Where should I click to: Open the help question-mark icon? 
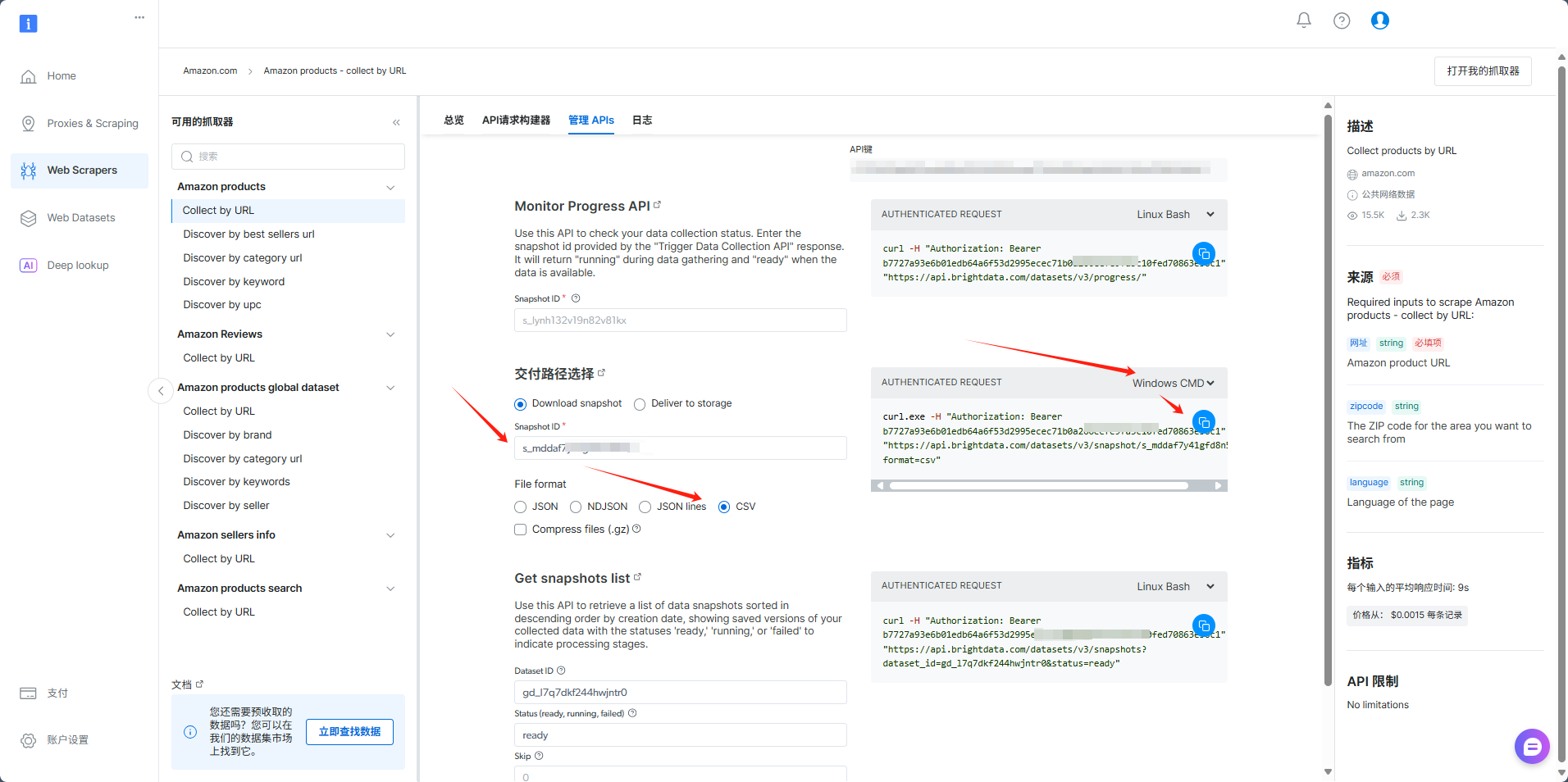(x=1342, y=20)
